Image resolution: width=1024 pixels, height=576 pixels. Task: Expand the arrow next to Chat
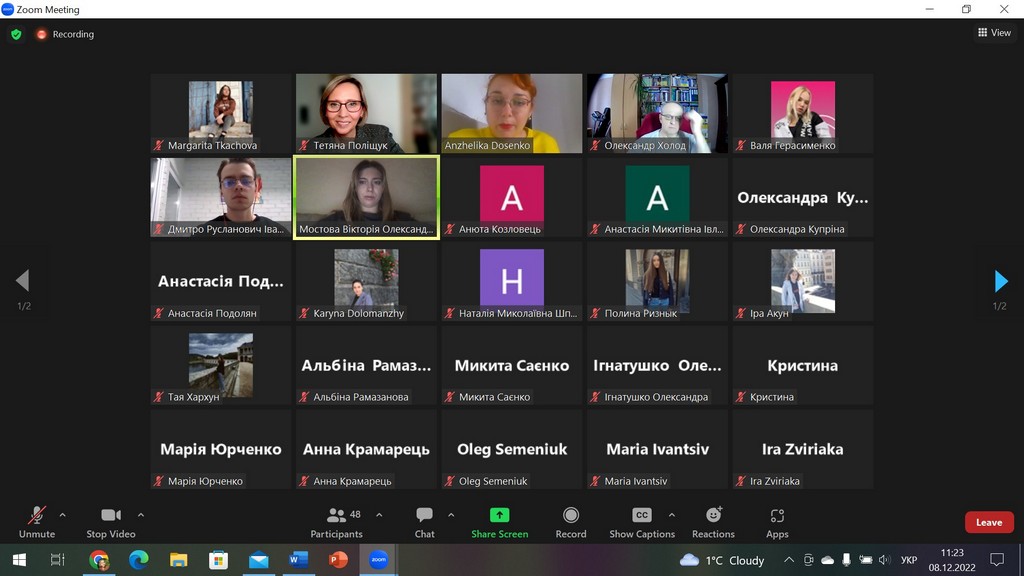click(451, 515)
